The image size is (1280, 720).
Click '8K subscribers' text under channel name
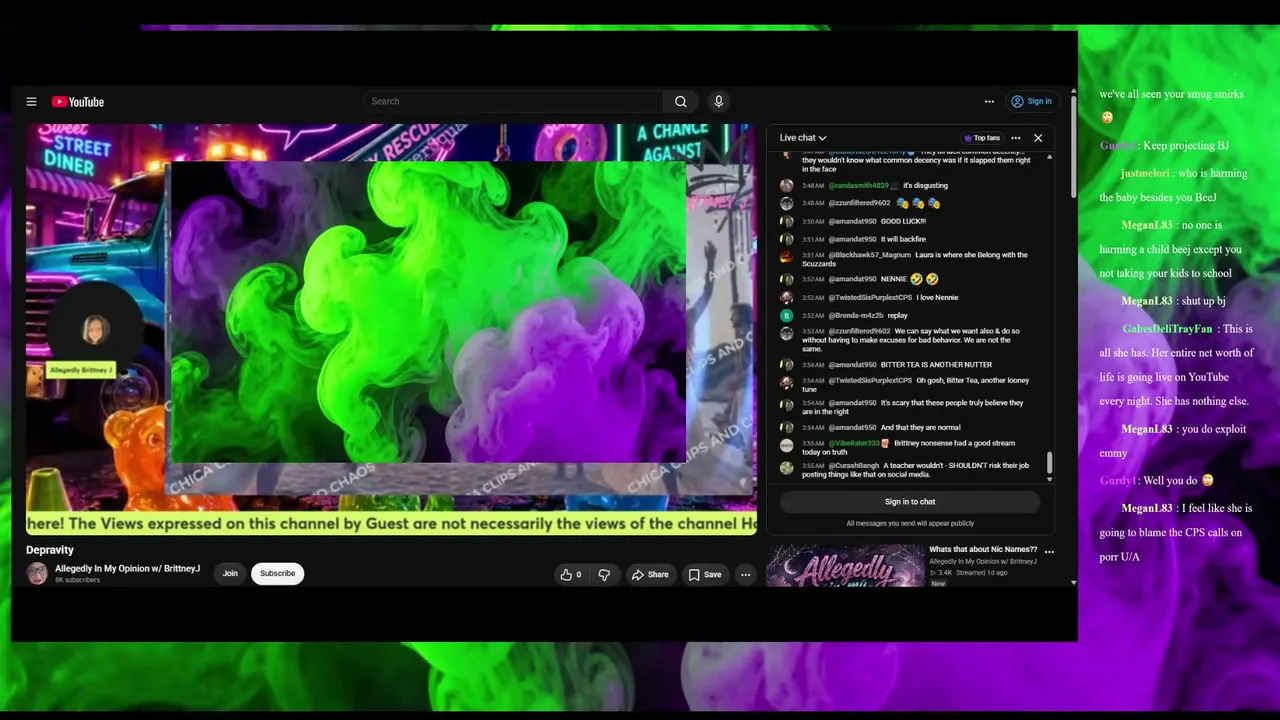pos(77,580)
